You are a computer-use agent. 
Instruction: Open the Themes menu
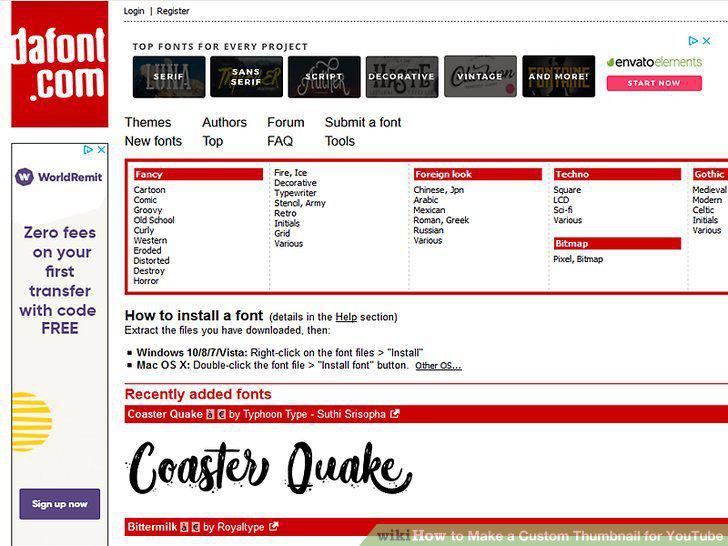tap(148, 122)
